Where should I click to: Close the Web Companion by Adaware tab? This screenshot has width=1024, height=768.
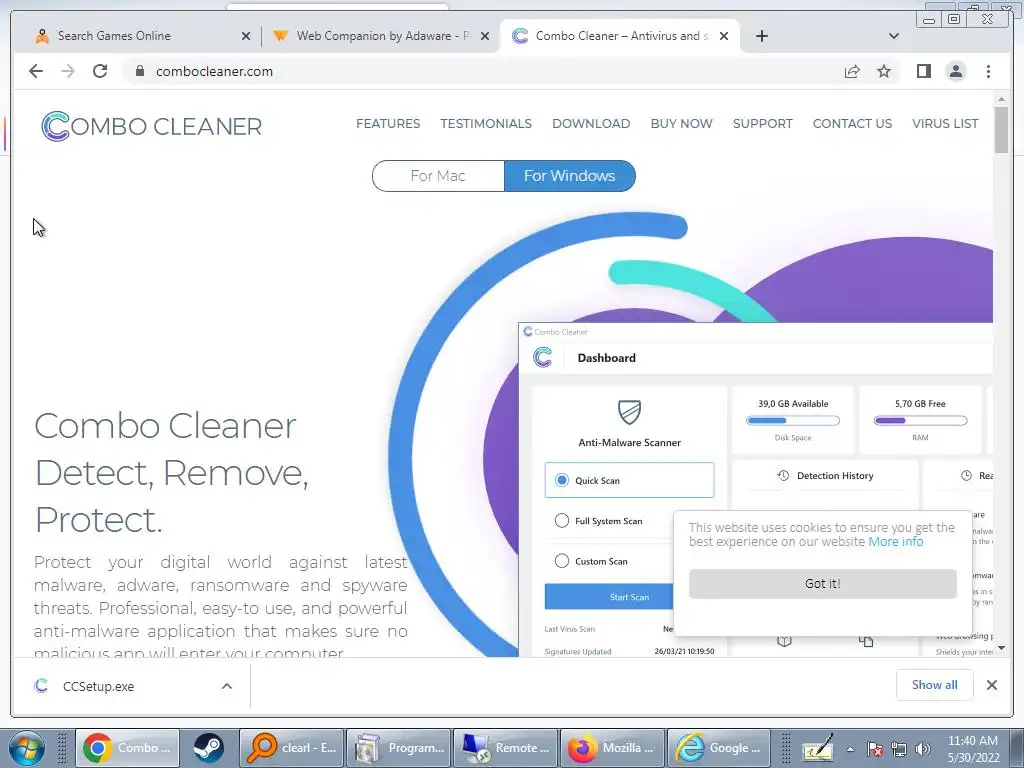[485, 36]
